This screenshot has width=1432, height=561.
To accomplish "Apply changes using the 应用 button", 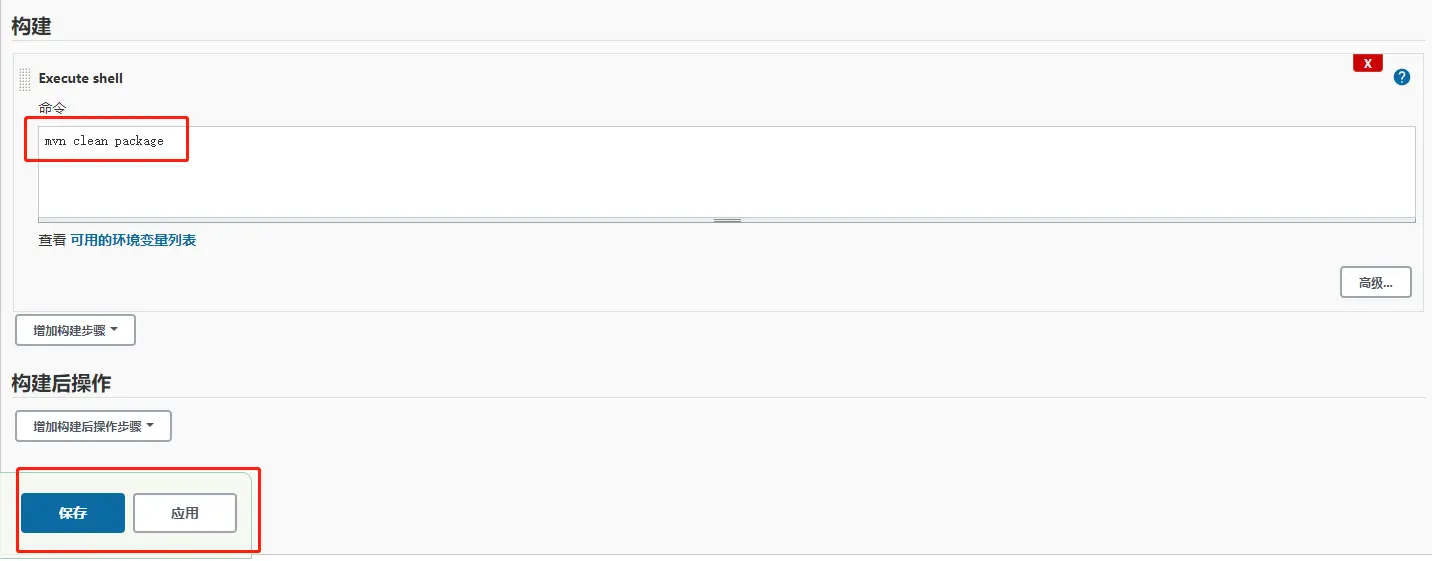I will (x=185, y=513).
